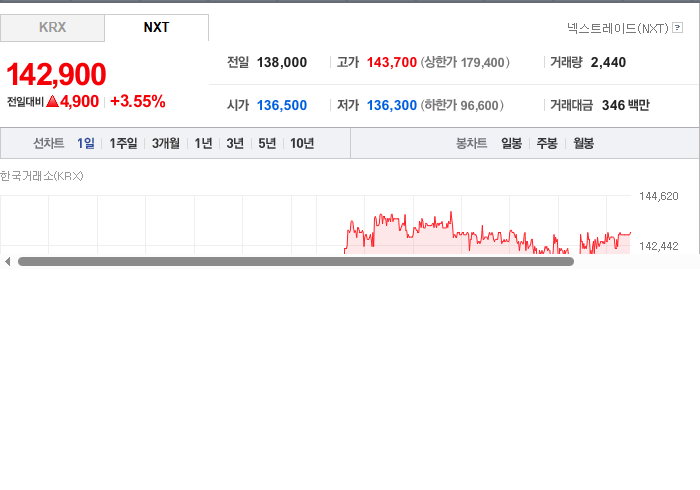Click the current price 142,900
700x490 pixels.
pyautogui.click(x=56, y=74)
